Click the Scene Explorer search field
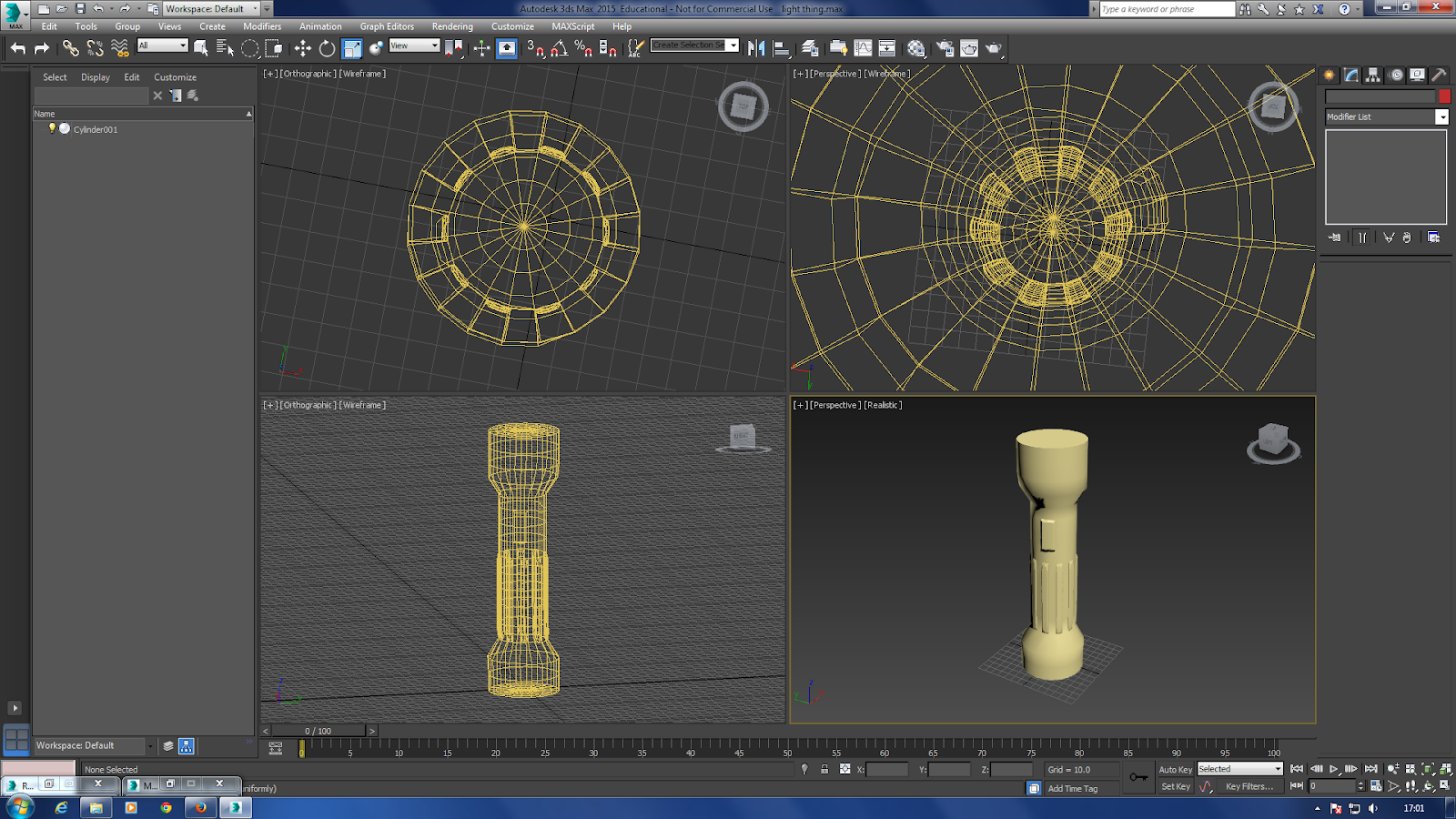This screenshot has width=1456, height=819. point(91,96)
